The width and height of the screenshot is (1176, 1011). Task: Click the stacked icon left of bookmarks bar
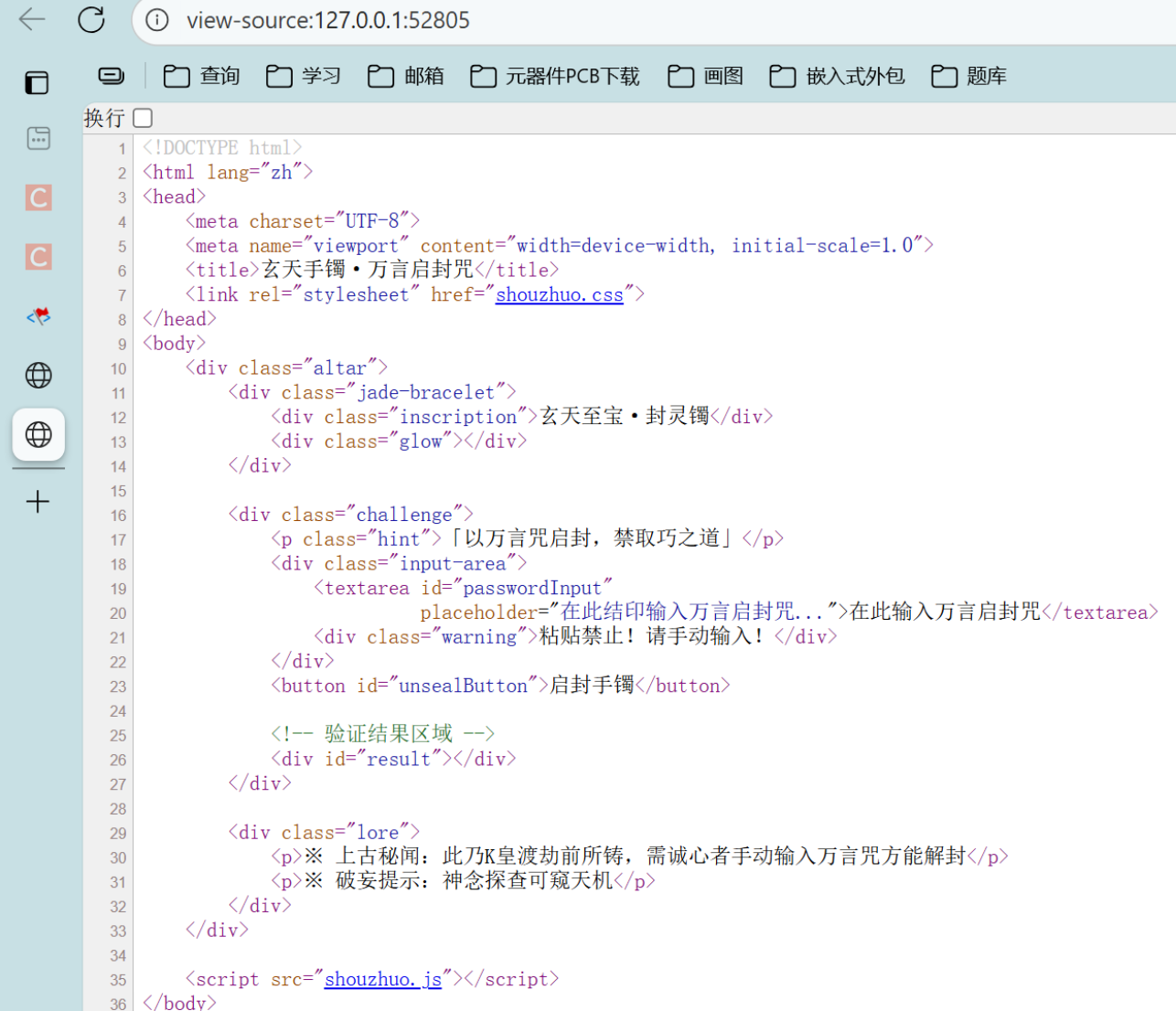click(x=110, y=76)
